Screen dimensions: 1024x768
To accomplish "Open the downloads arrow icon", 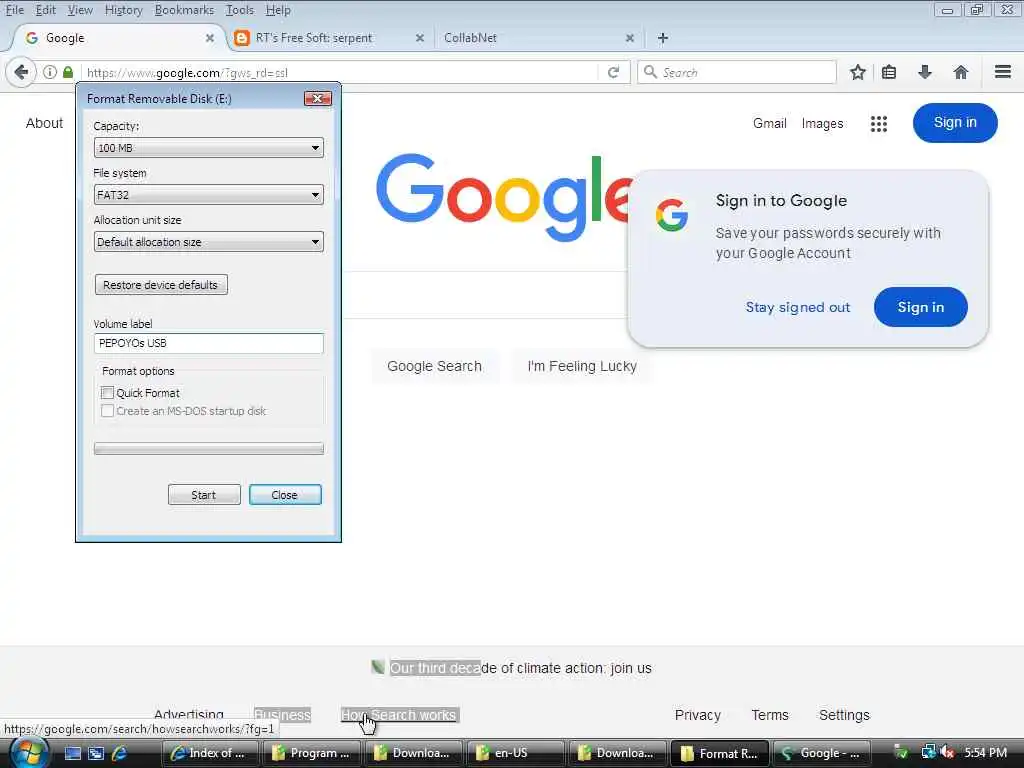I will click(x=925, y=72).
